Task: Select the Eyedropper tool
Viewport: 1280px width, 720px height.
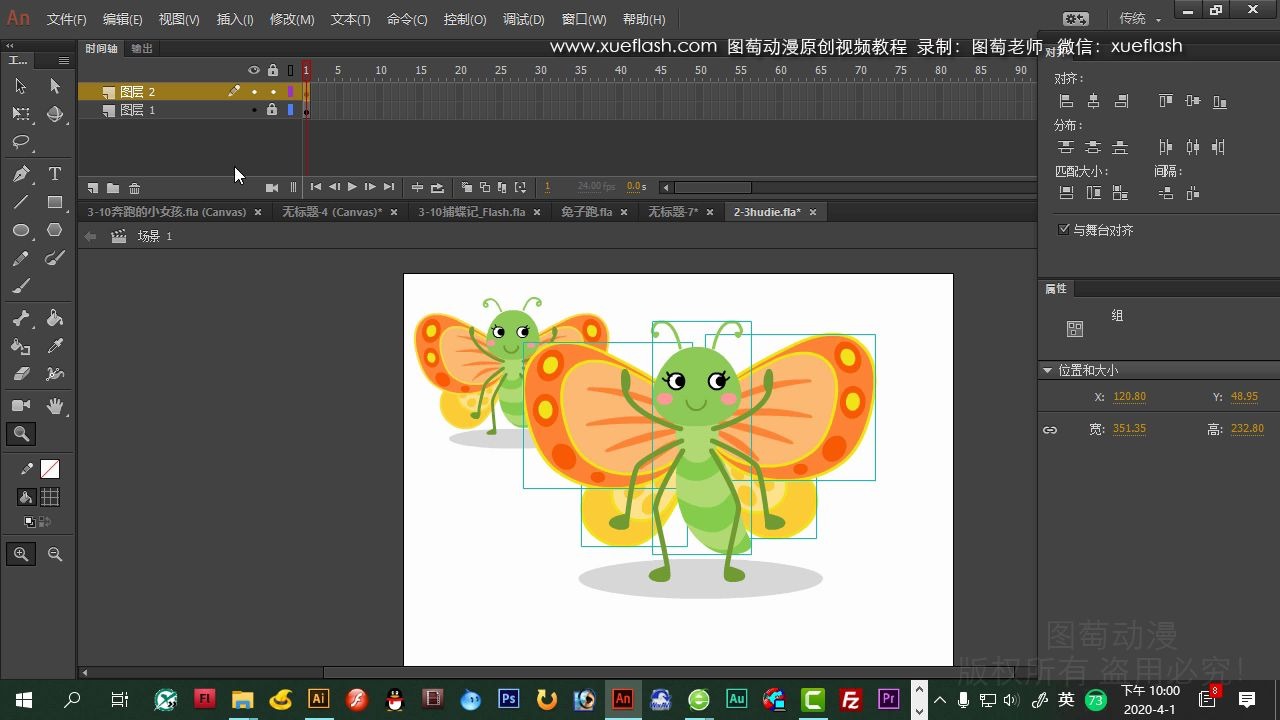Action: [x=55, y=346]
